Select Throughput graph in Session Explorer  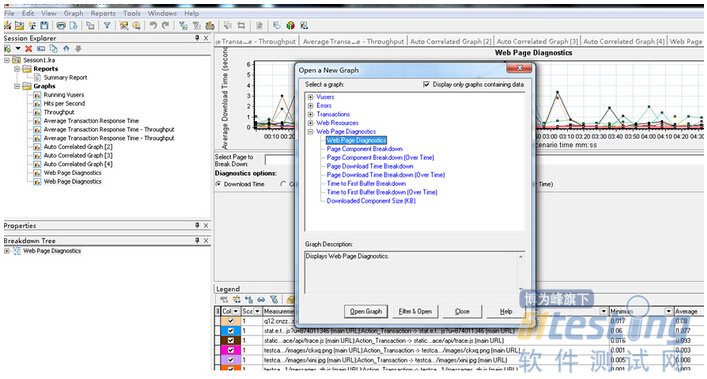click(x=59, y=112)
